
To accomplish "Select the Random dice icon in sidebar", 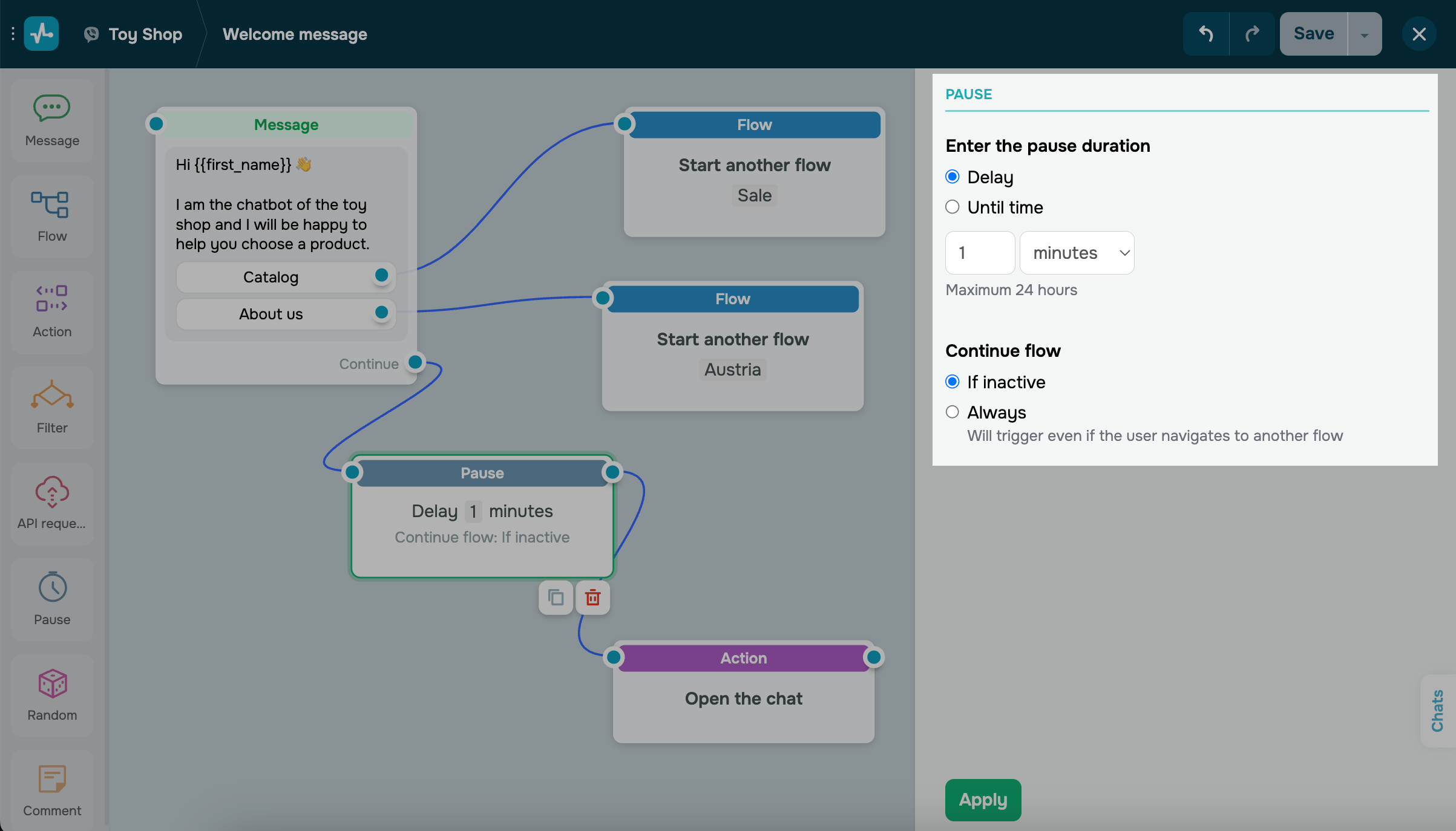I will click(x=53, y=683).
